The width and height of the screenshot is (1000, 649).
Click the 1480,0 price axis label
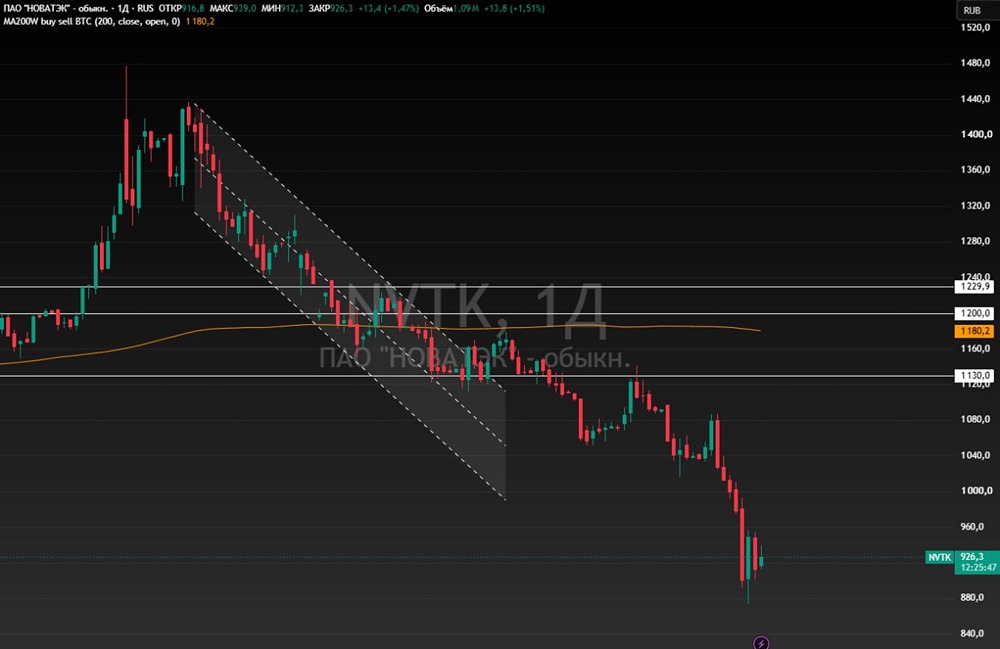pos(975,63)
